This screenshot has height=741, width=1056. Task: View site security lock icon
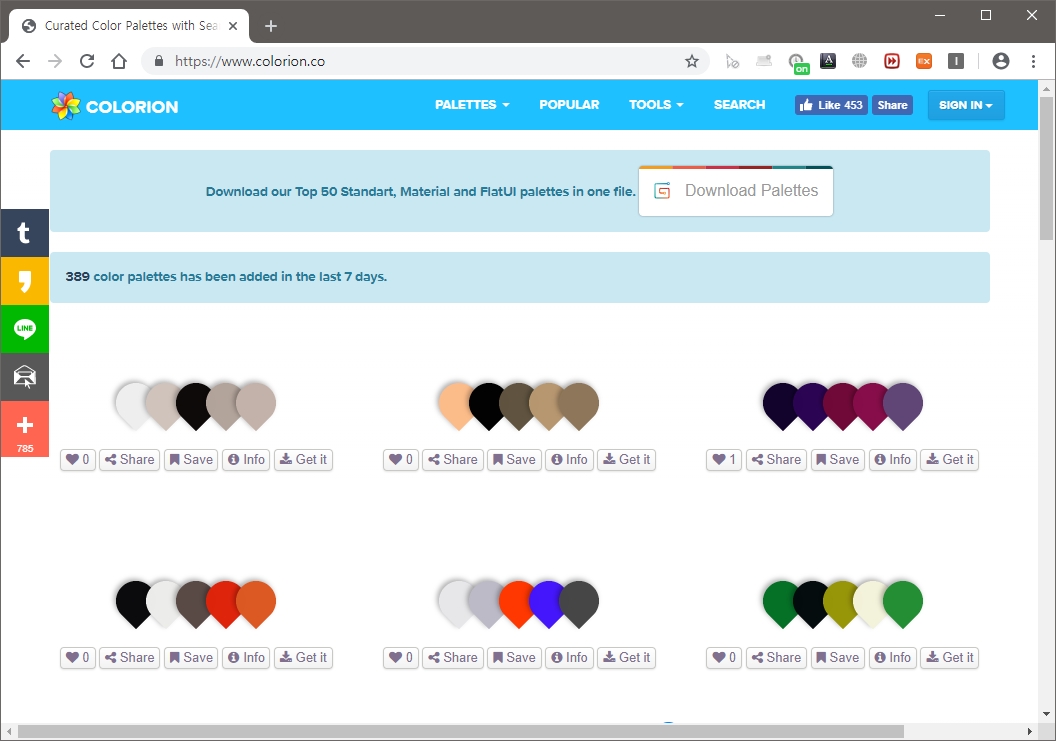click(159, 61)
